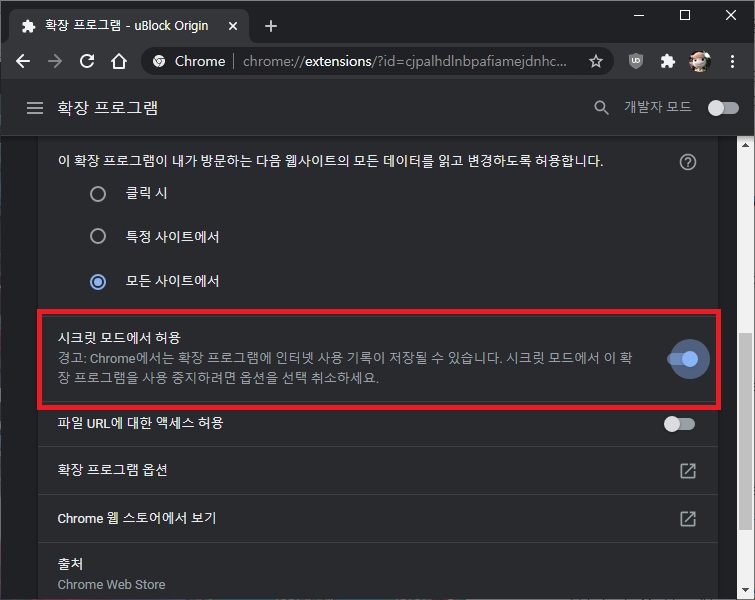Click the Chrome site info icon in address bar

(159, 61)
